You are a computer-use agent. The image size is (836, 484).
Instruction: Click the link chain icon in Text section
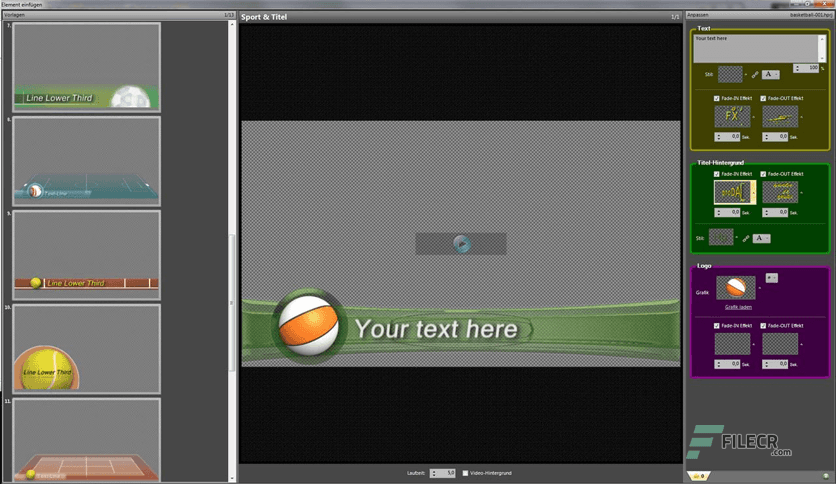[754, 75]
